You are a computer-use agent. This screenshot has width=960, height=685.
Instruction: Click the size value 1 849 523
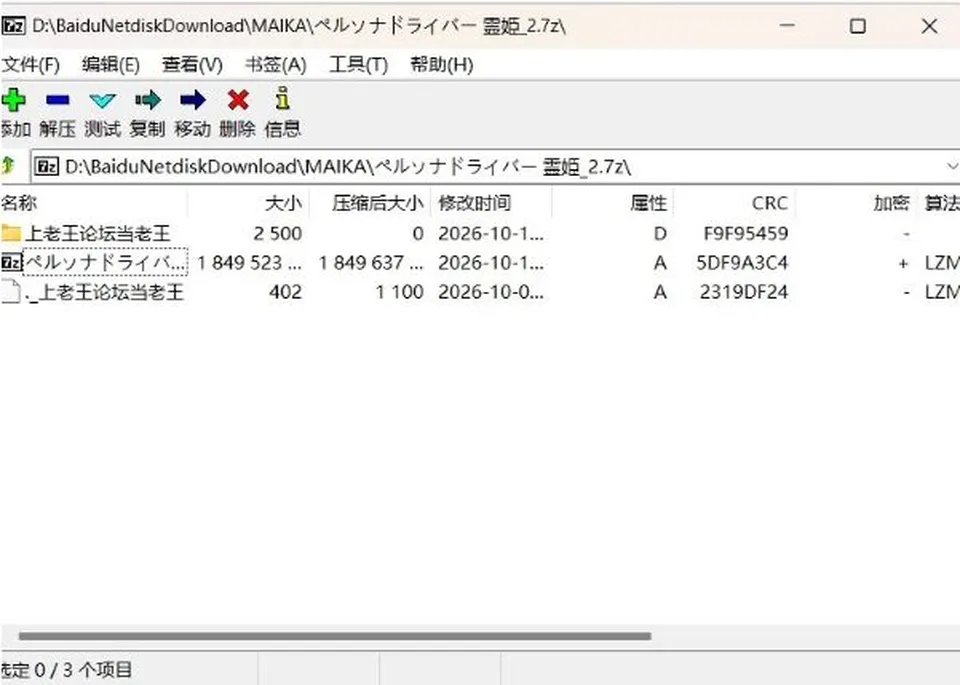[249, 263]
